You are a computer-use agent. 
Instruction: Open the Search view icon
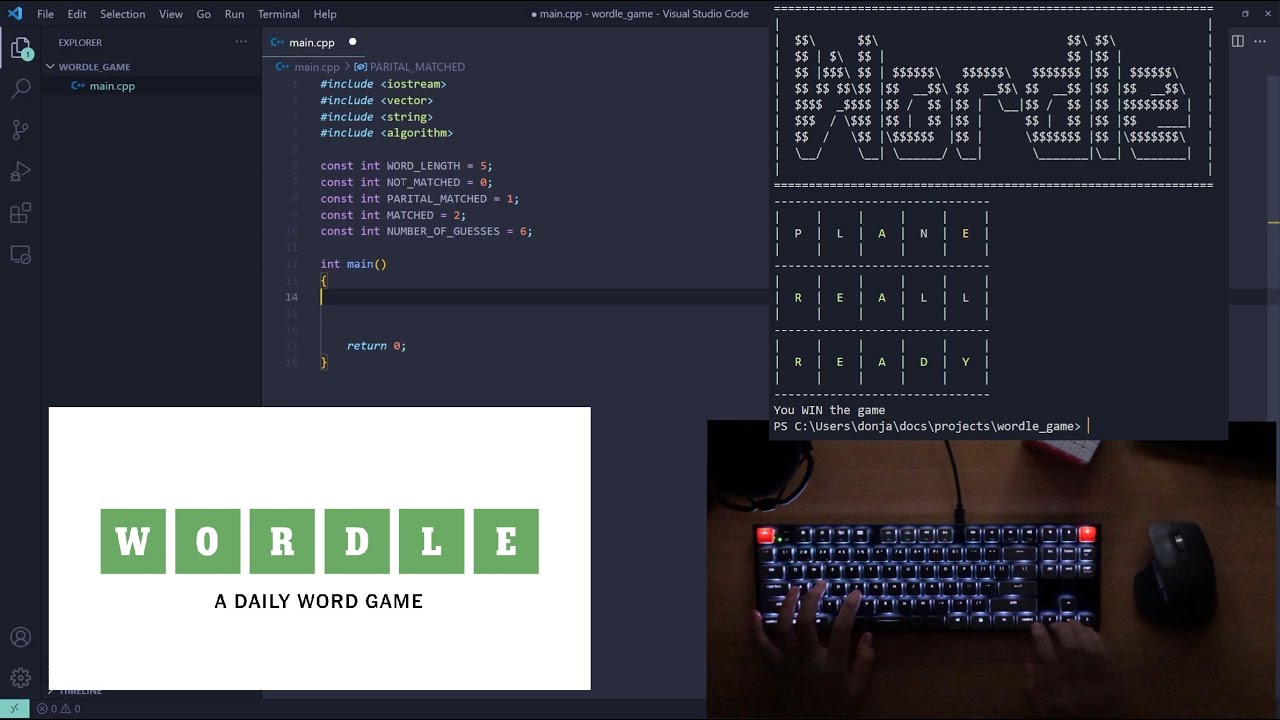(20, 89)
